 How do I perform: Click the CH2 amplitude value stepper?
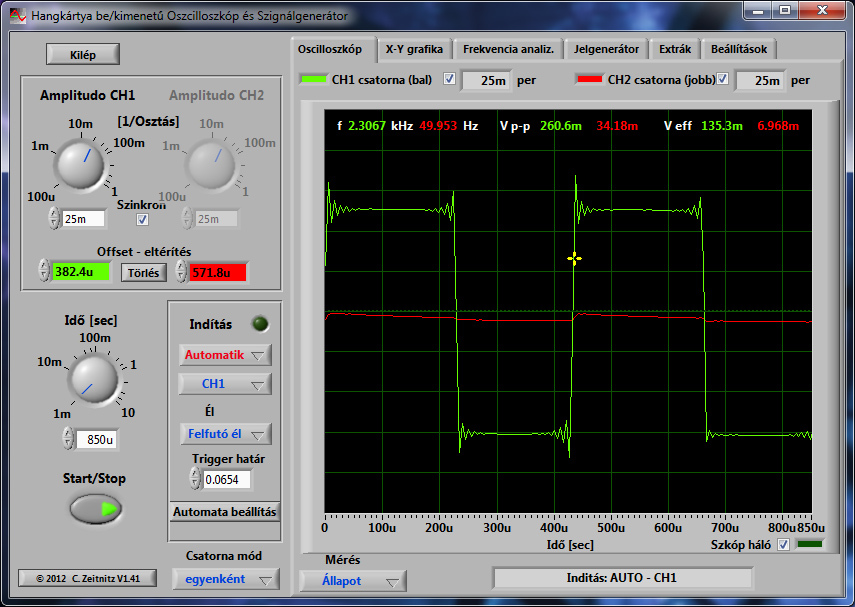pyautogui.click(x=187, y=218)
